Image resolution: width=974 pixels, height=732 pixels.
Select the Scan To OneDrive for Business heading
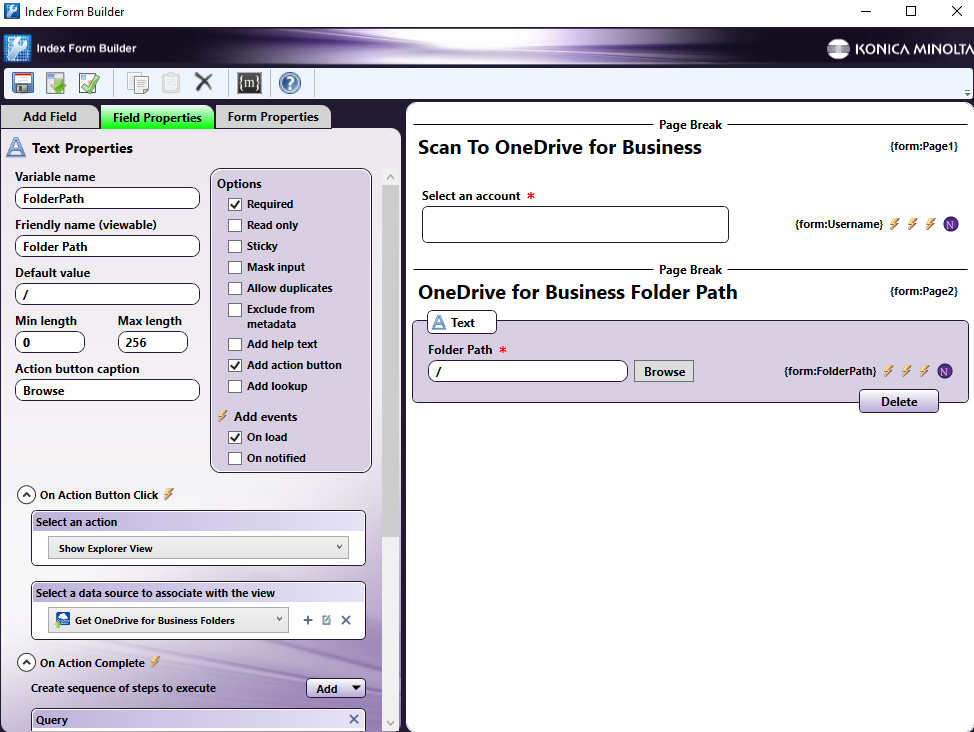point(560,147)
